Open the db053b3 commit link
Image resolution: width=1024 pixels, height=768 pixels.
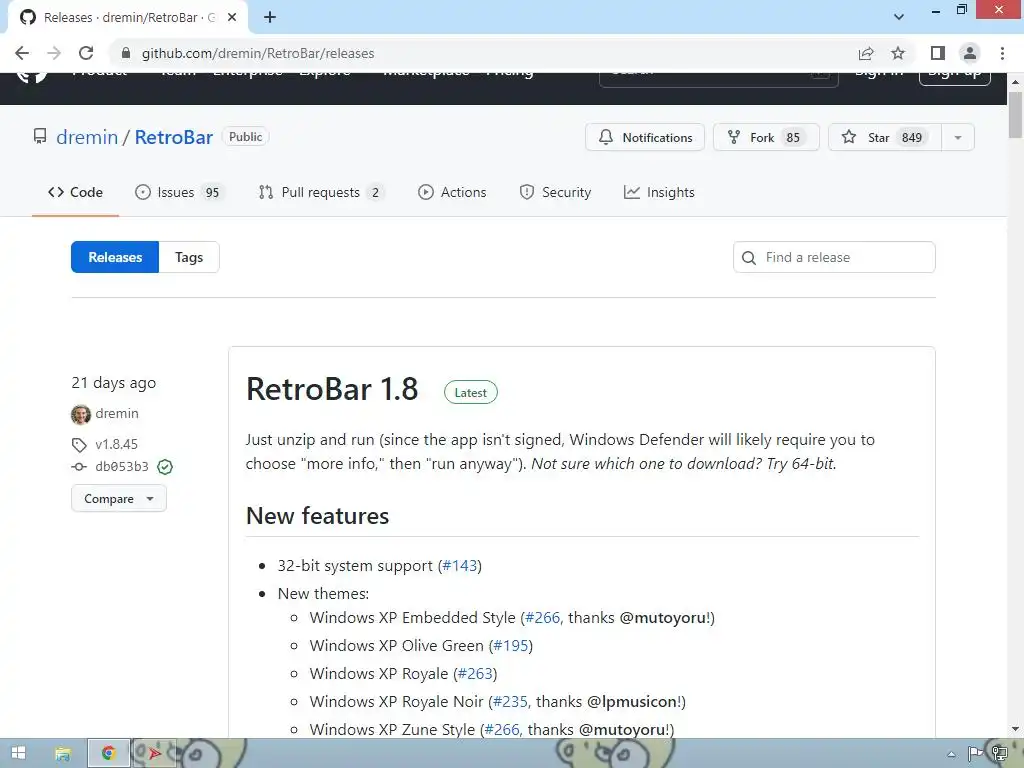click(121, 466)
